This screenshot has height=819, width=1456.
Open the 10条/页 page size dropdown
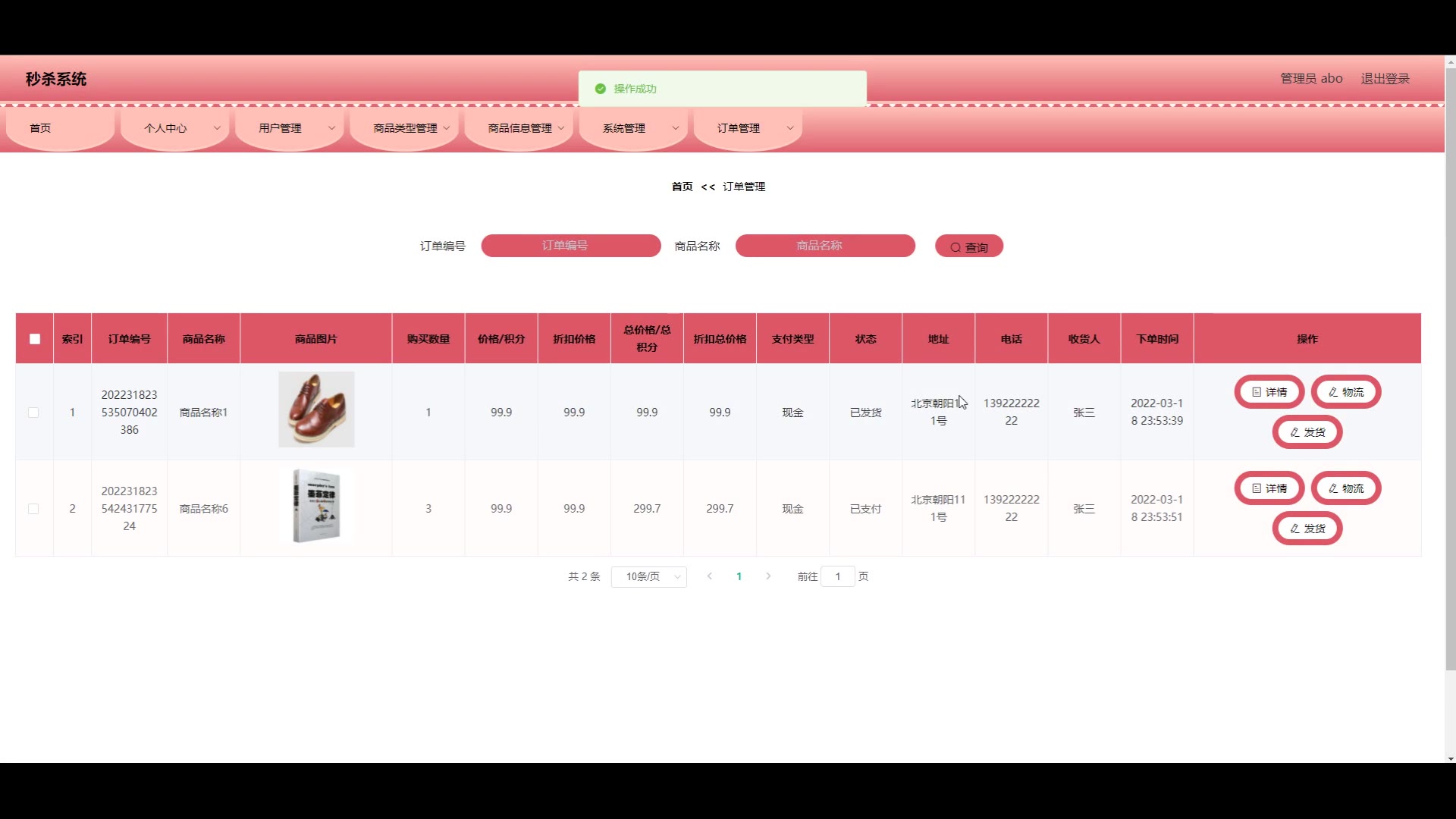pyautogui.click(x=648, y=577)
